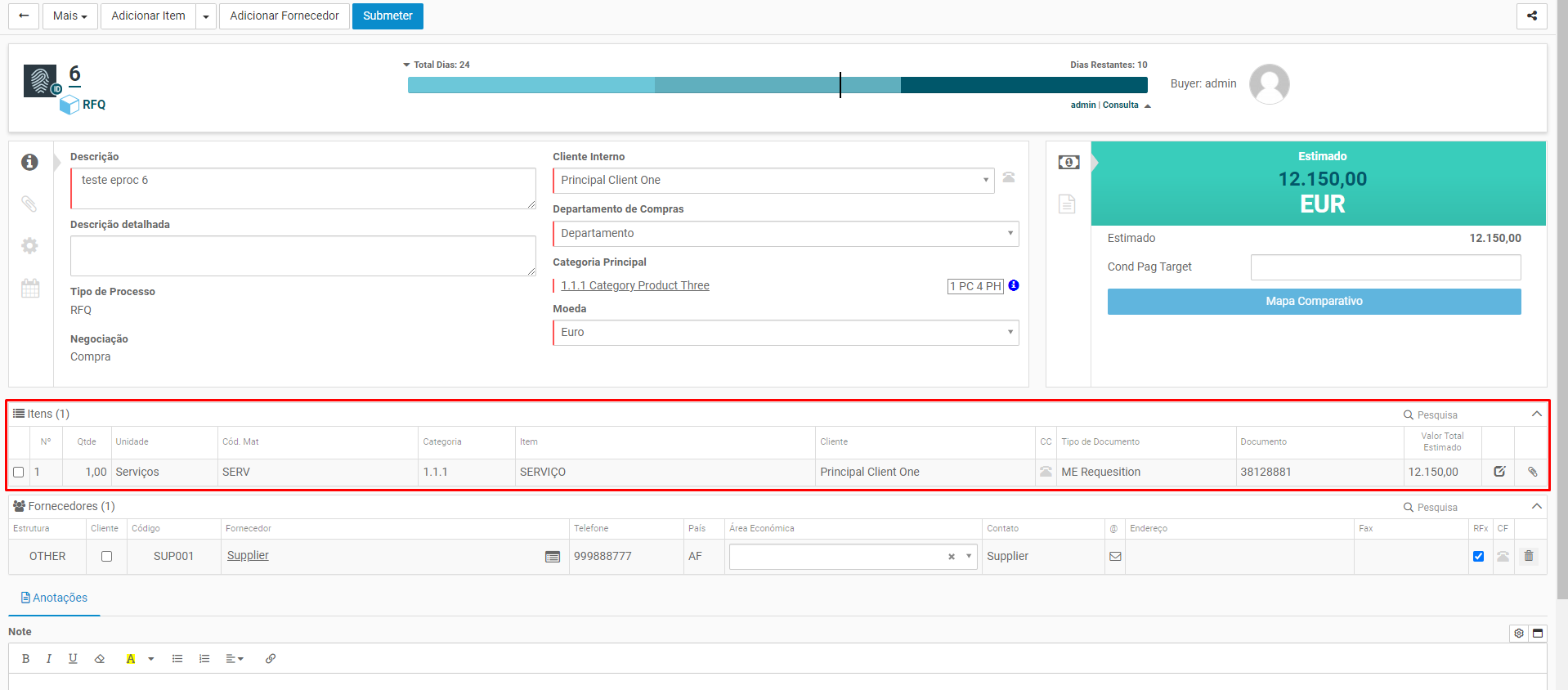The height and width of the screenshot is (690, 1568).
Task: Go back with the left arrow button
Action: pyautogui.click(x=24, y=16)
